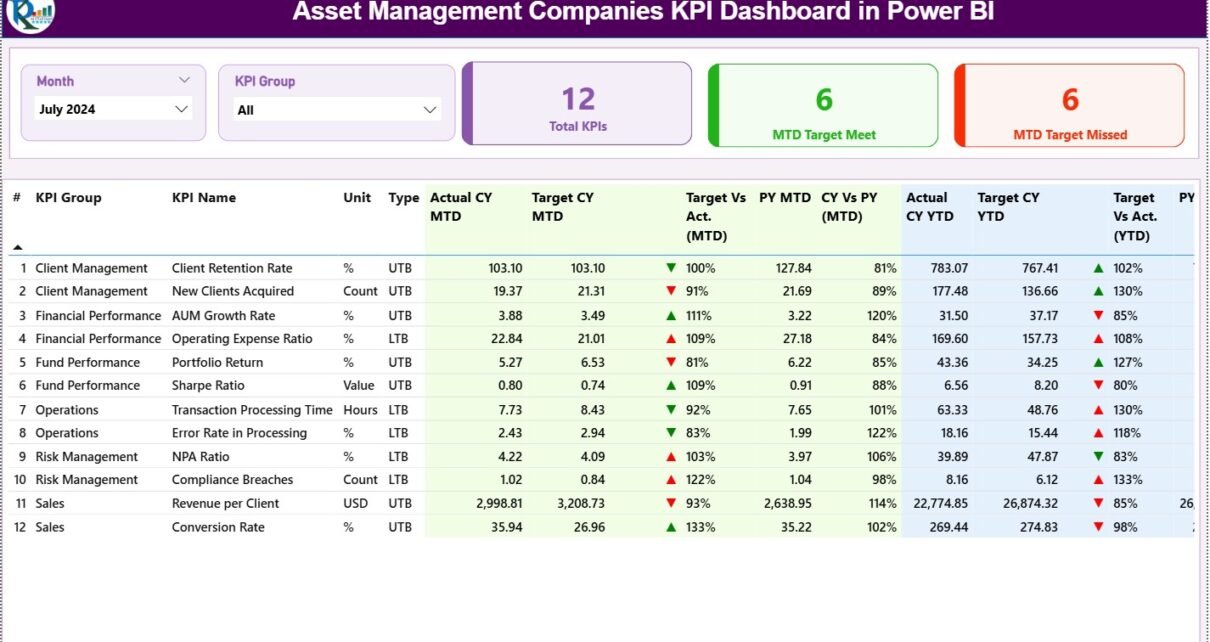This screenshot has width=1210, height=642.
Task: Open the July 2024 month dropdown
Action: [x=181, y=109]
